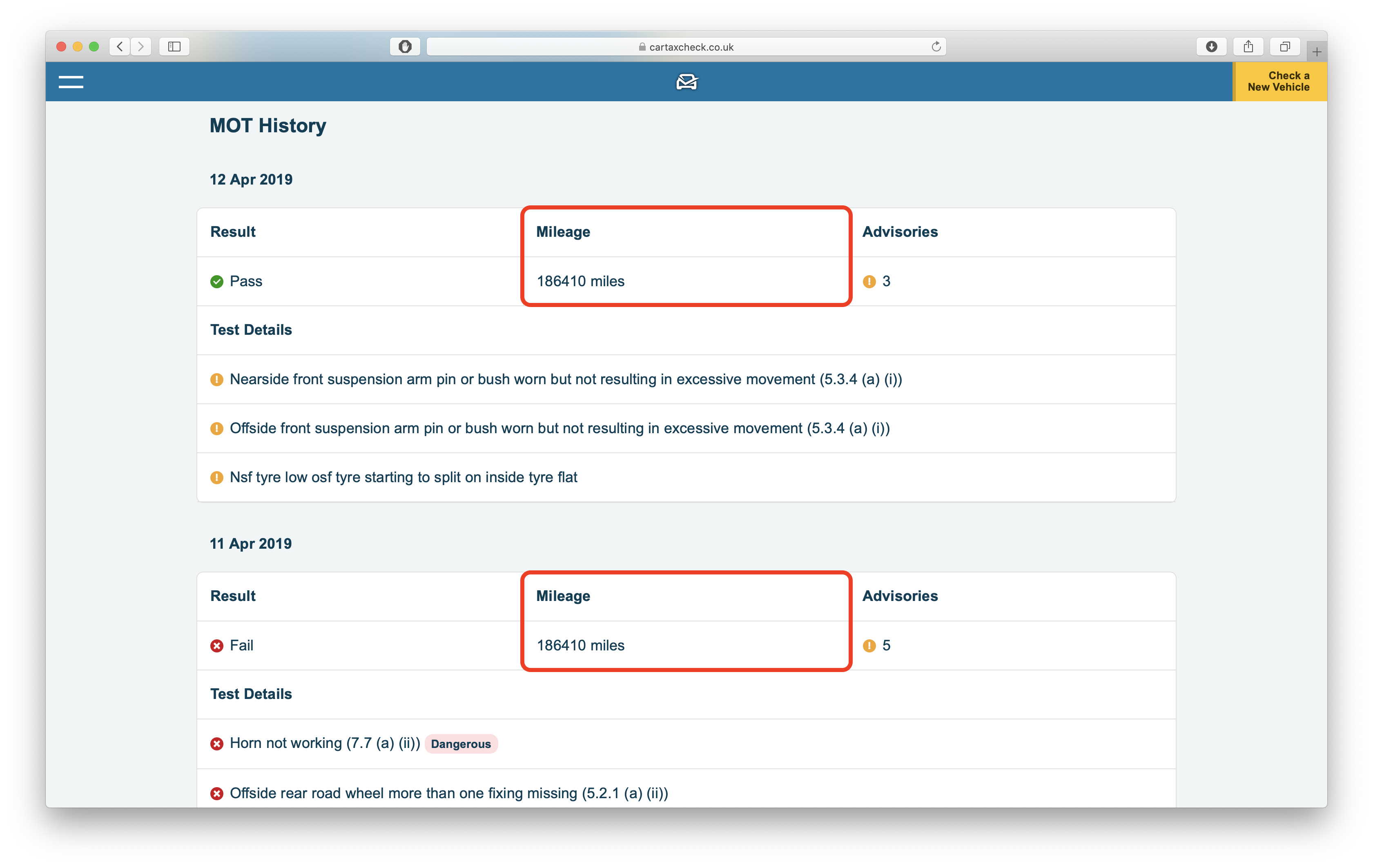
Task: Click the Fail result text
Action: 241,645
